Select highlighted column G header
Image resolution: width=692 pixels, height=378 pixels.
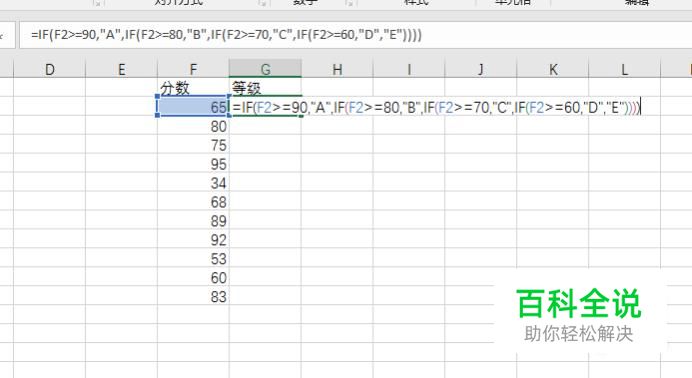point(265,69)
